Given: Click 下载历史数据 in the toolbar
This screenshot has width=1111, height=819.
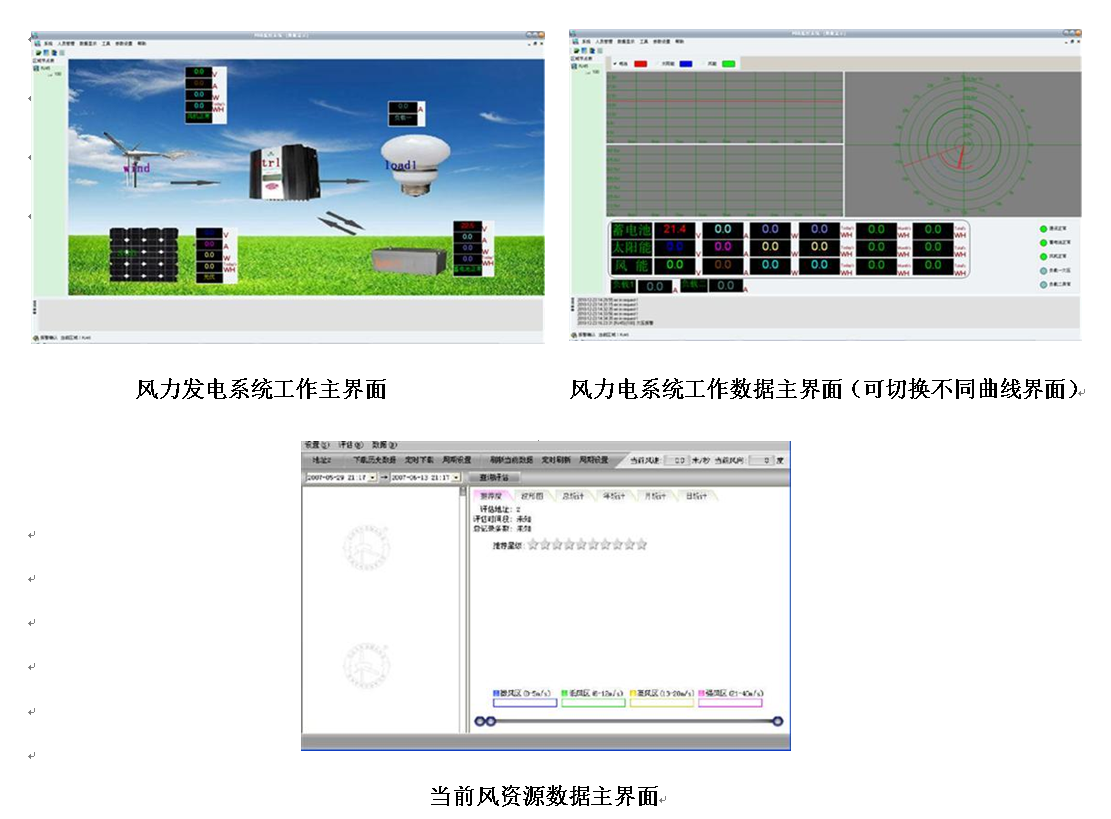Looking at the screenshot, I should click(x=373, y=460).
